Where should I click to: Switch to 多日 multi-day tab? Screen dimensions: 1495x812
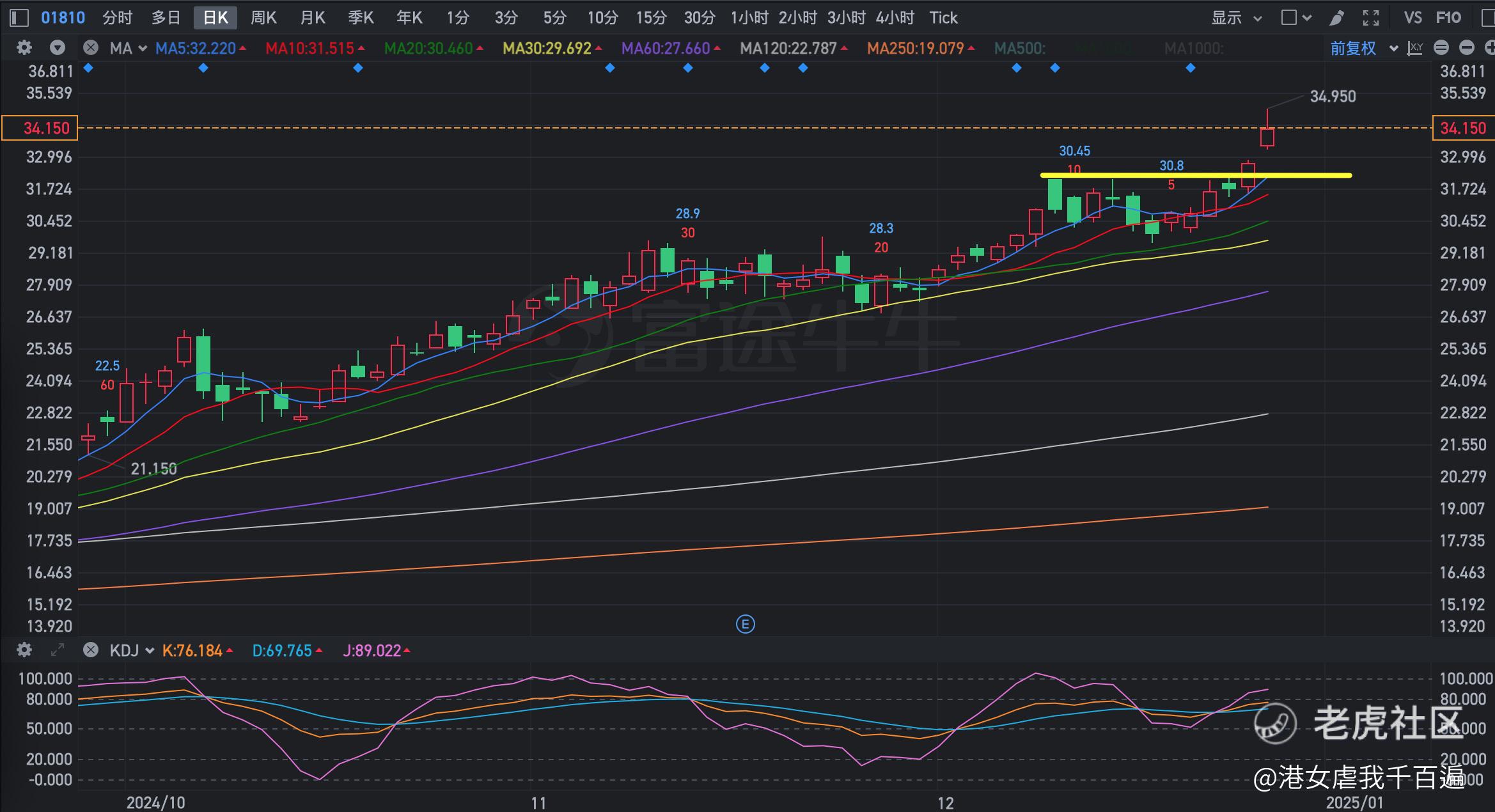tap(166, 18)
